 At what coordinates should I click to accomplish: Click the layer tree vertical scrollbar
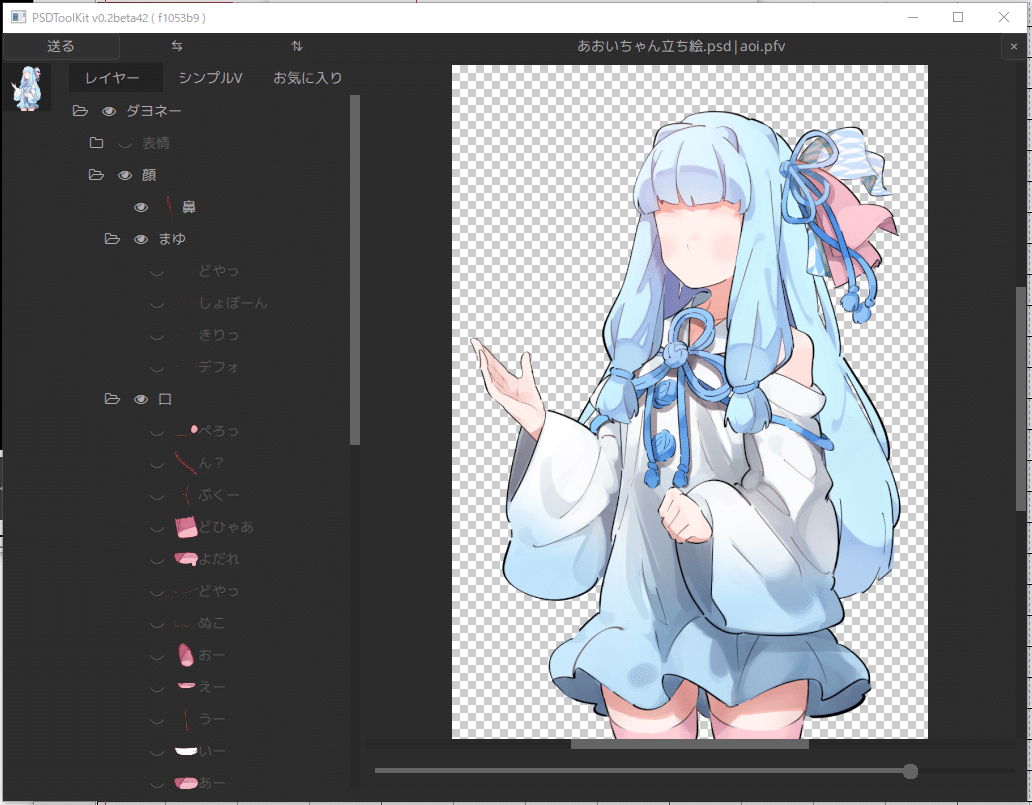pos(355,270)
